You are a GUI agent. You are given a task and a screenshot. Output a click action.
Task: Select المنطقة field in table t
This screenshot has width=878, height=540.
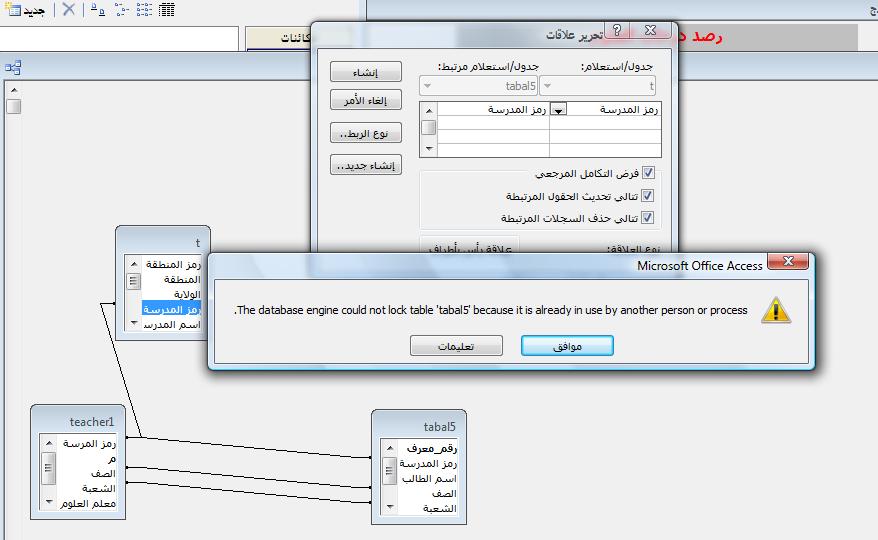point(182,280)
